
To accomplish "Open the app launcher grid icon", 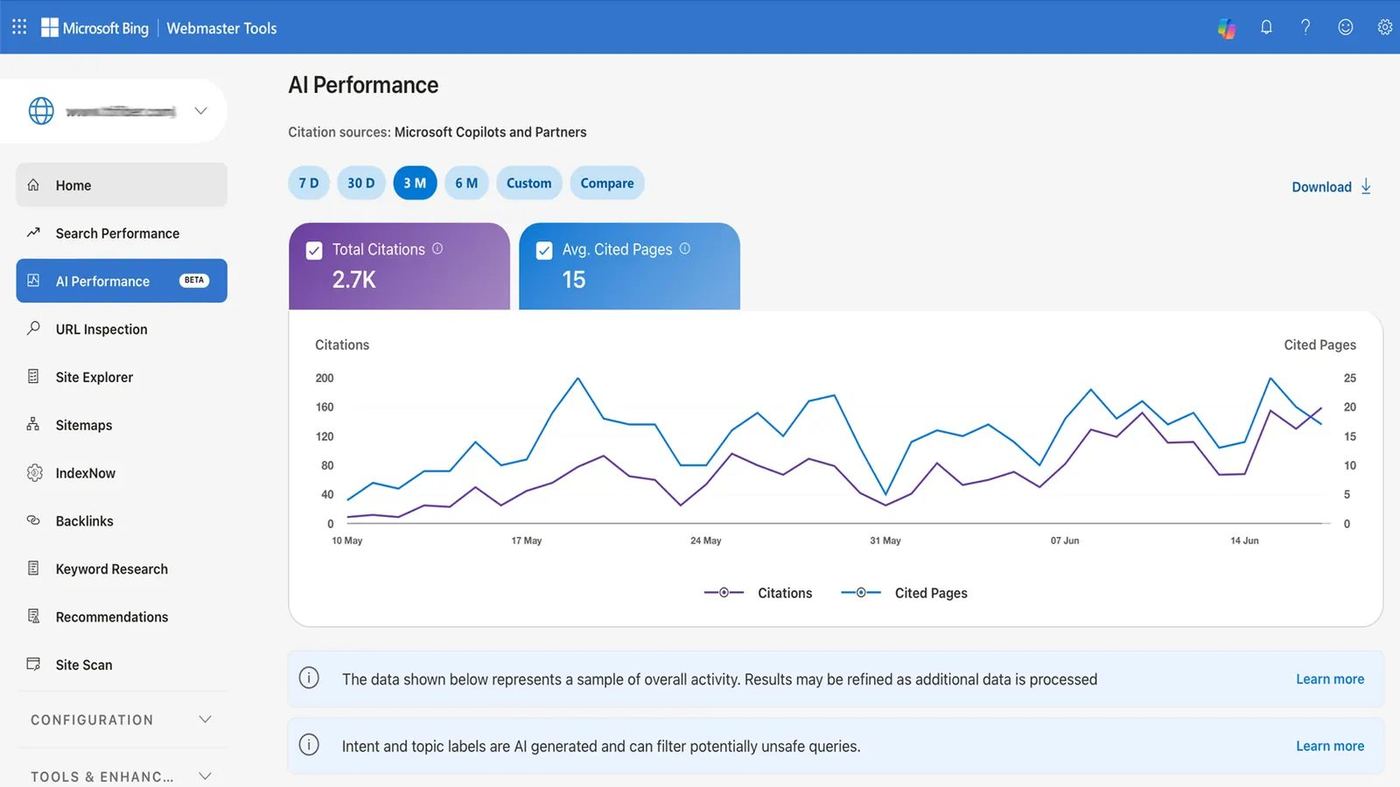I will [19, 27].
